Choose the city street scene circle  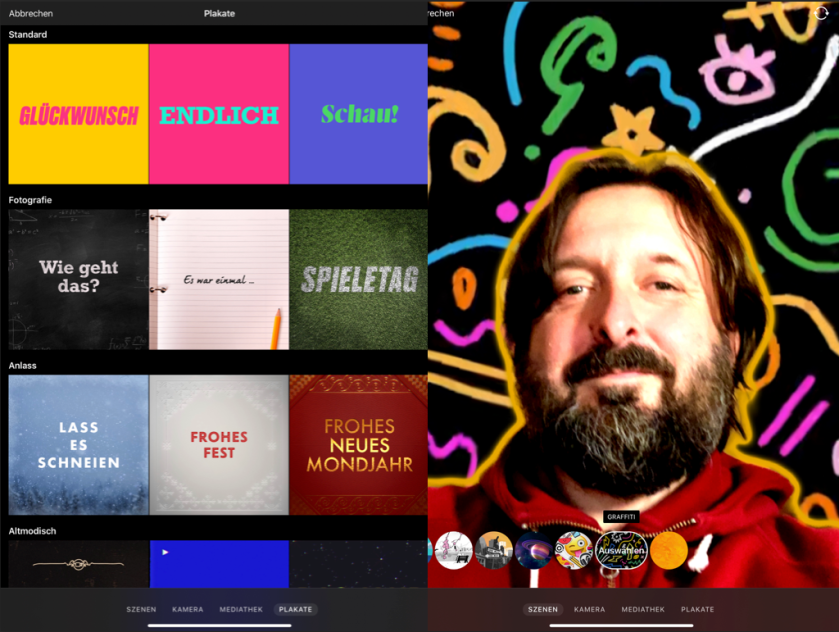click(x=494, y=551)
